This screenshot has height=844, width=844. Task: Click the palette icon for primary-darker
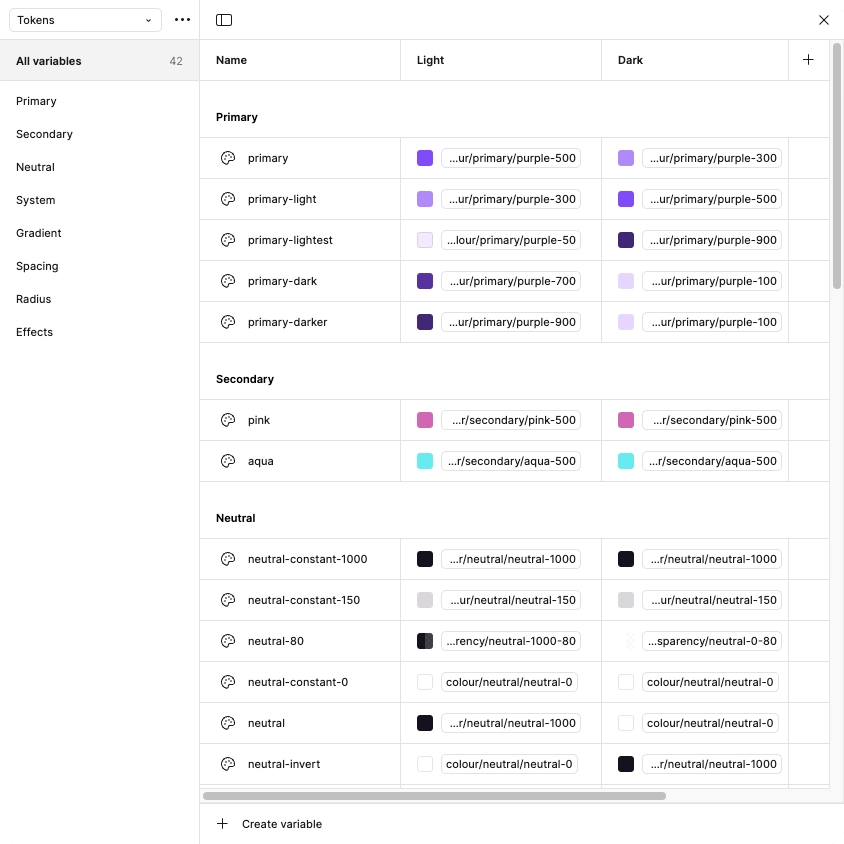228,322
